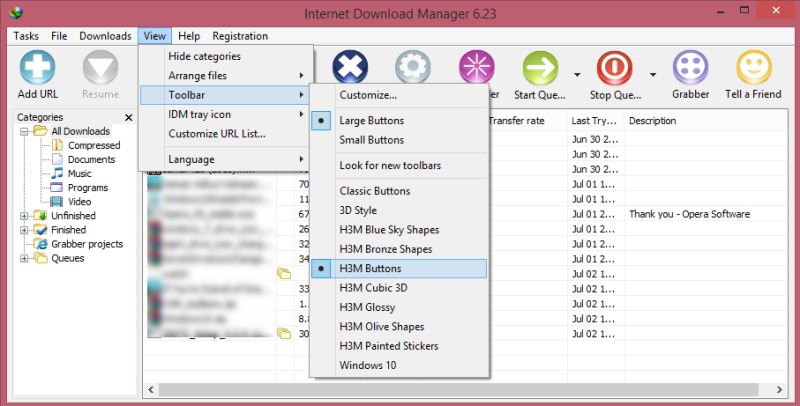The height and width of the screenshot is (406, 800).
Task: Select the Documents category icon
Action: point(57,159)
